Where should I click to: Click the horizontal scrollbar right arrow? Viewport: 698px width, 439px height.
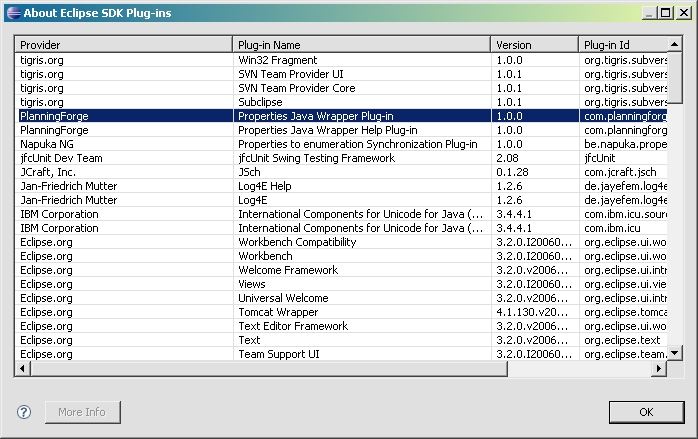coord(659,369)
